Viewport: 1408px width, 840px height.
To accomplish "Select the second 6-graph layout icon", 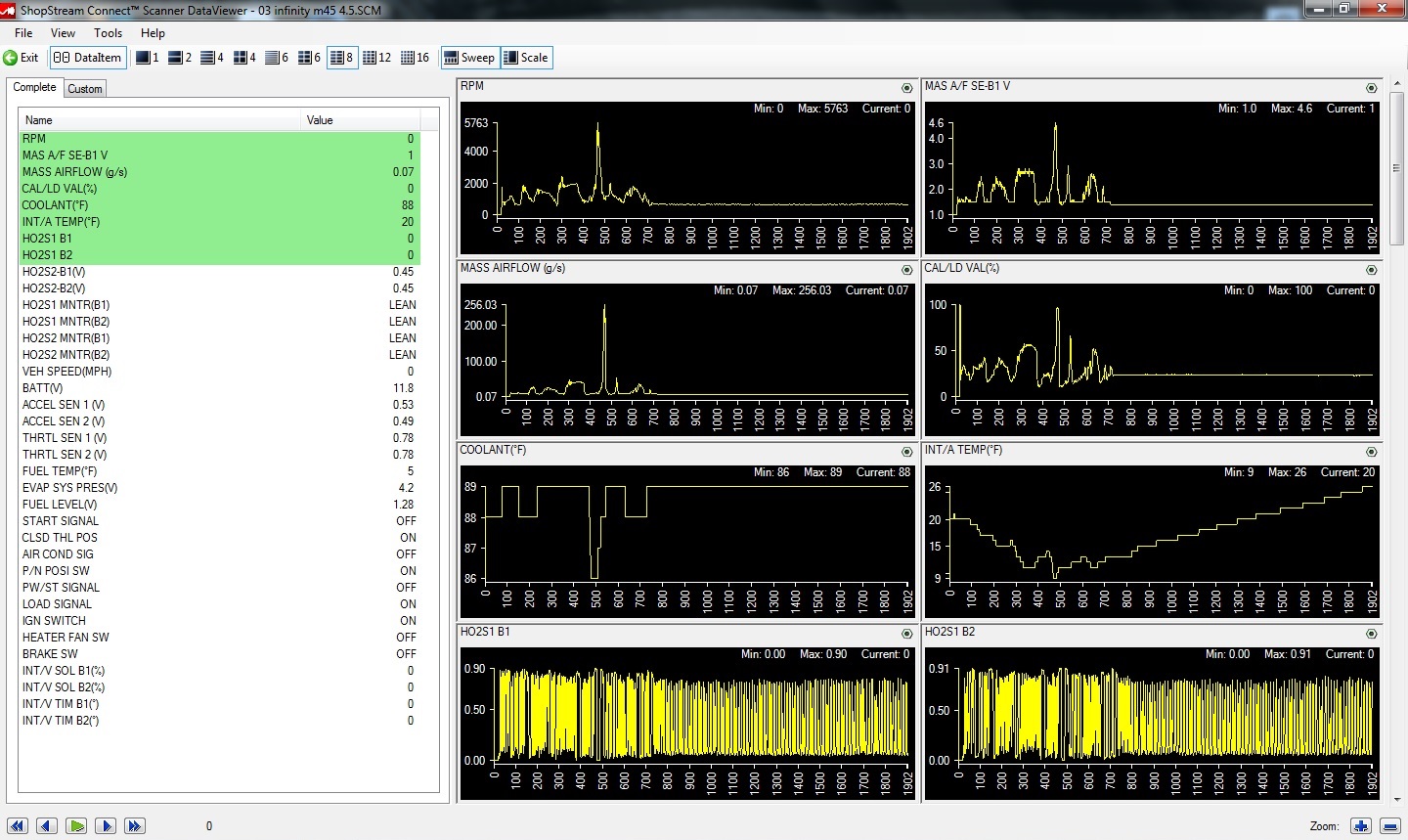I will pyautogui.click(x=309, y=58).
